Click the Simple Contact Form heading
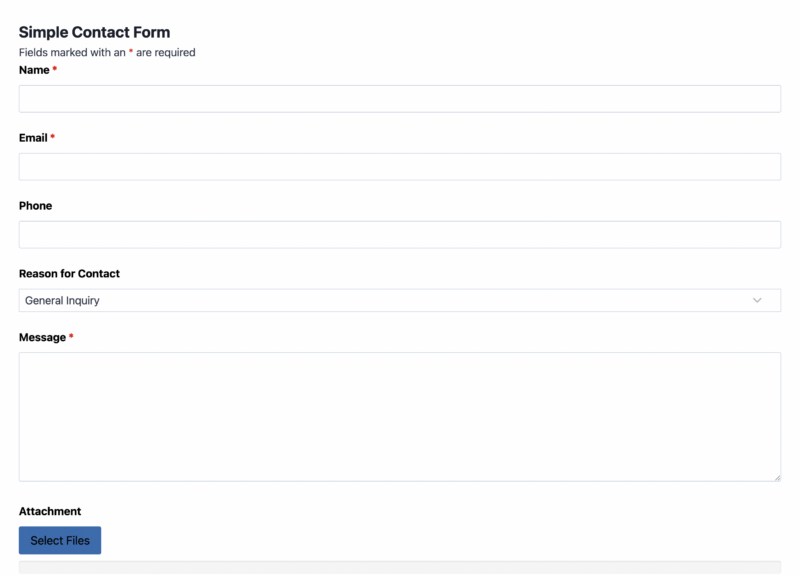The image size is (800, 575). click(94, 32)
